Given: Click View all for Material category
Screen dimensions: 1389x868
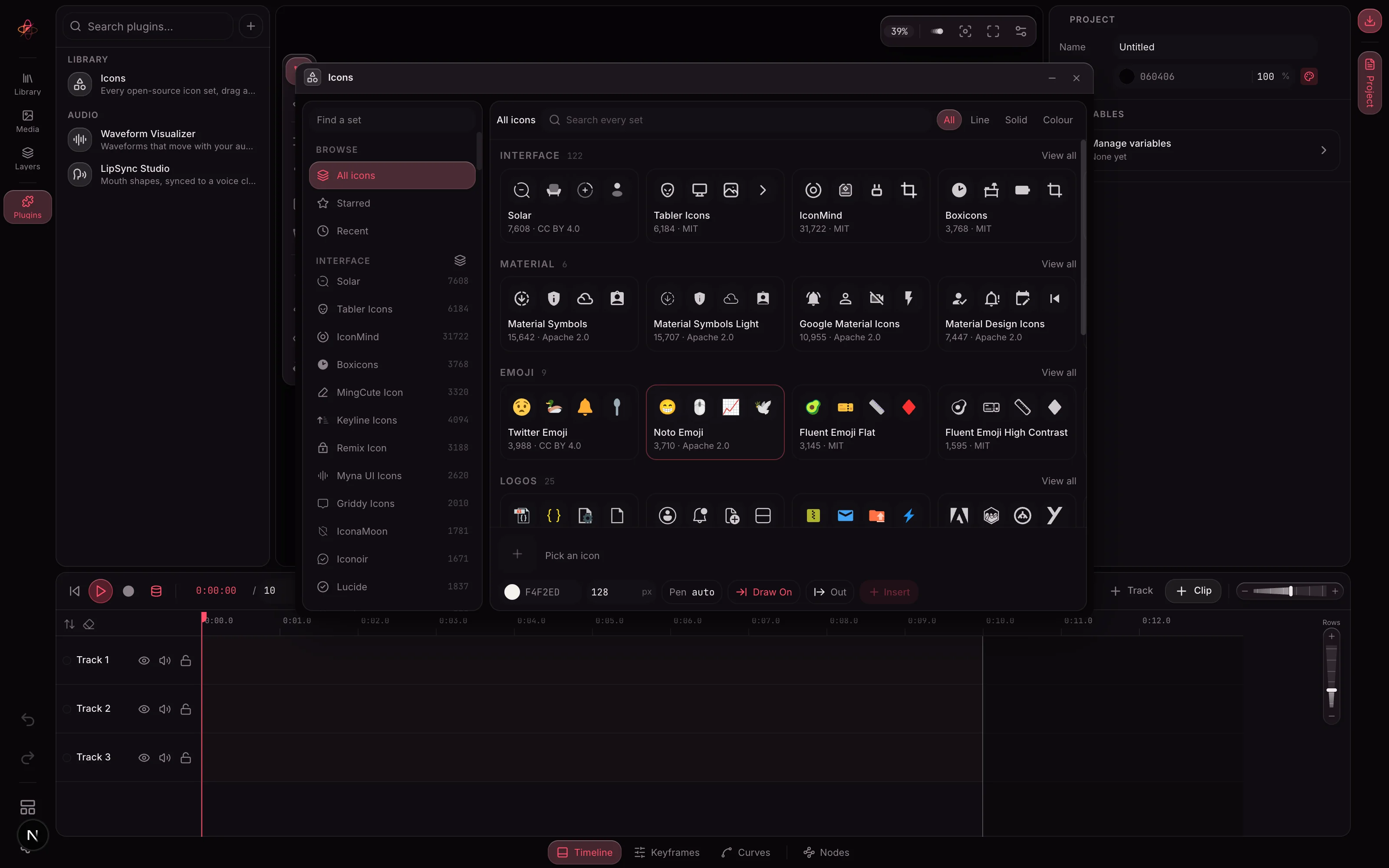Looking at the screenshot, I should pyautogui.click(x=1059, y=264).
